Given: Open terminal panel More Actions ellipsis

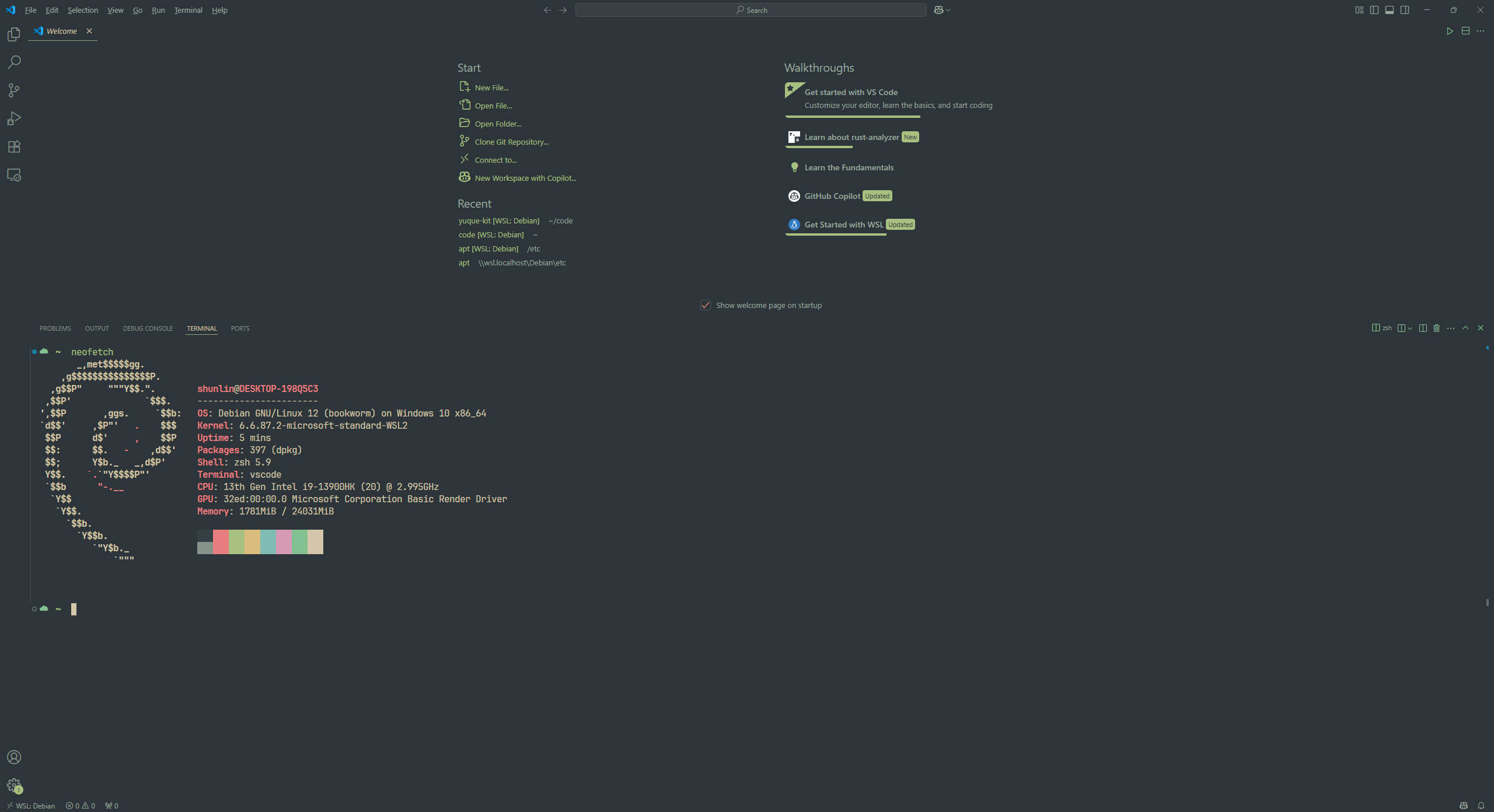Looking at the screenshot, I should [1451, 328].
